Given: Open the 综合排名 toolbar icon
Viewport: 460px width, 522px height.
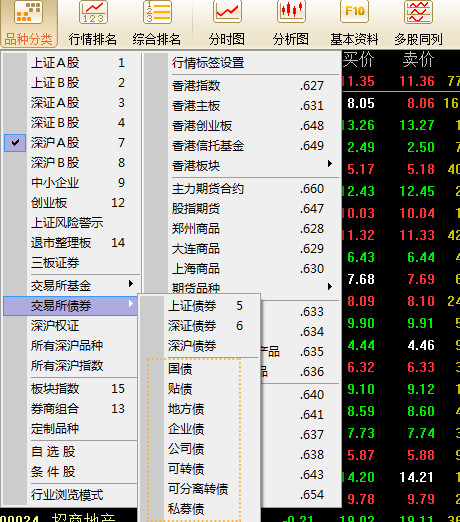Looking at the screenshot, I should pos(157,24).
